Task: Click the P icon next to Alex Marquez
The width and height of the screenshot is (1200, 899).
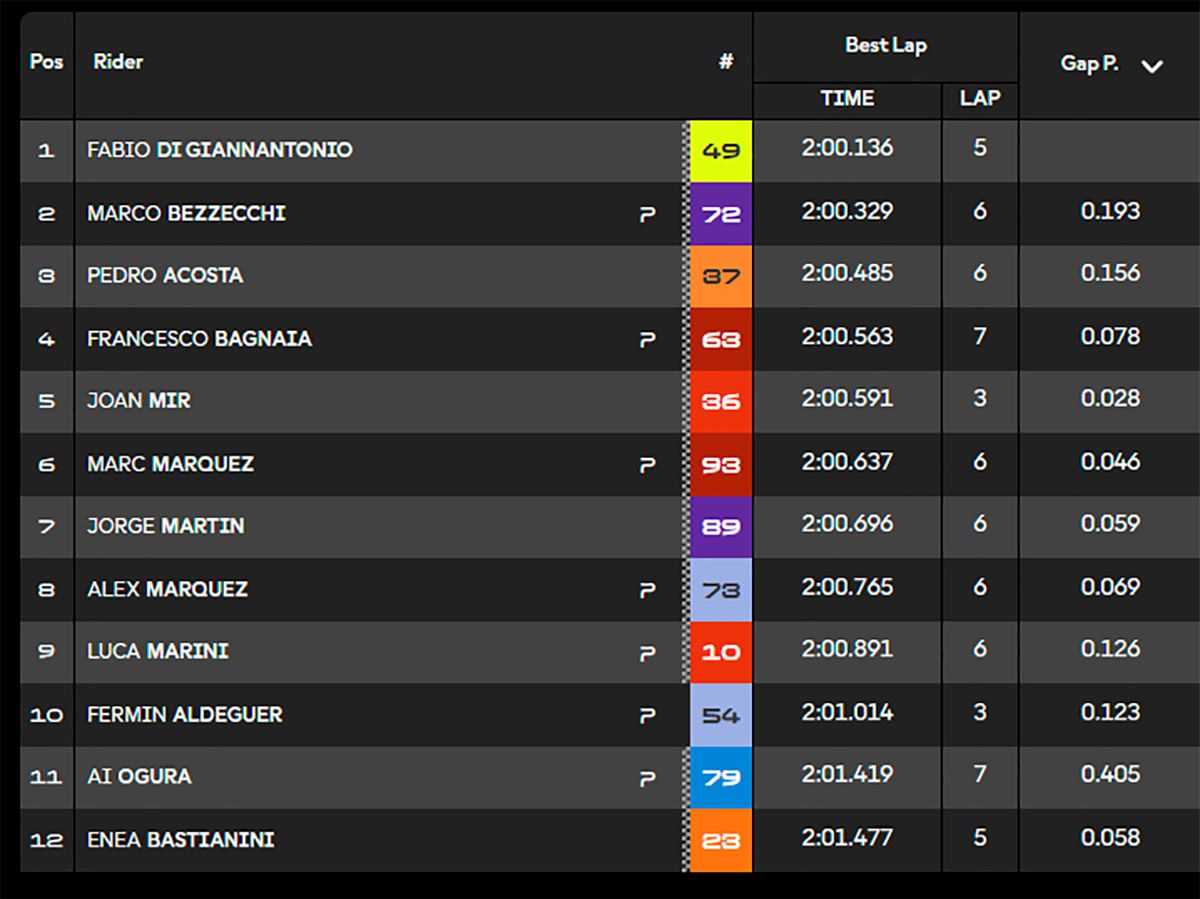Action: [x=647, y=590]
